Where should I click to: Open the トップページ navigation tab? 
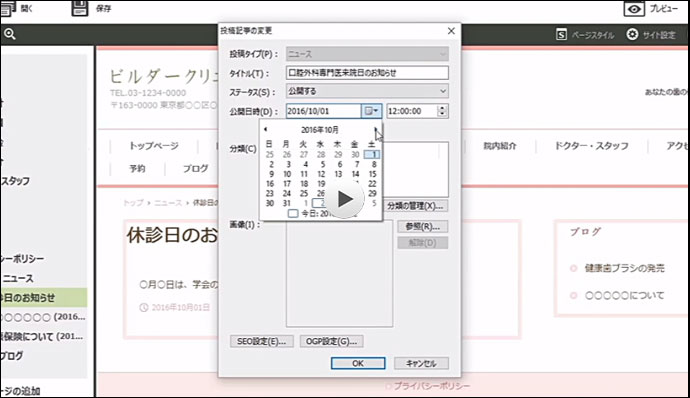[x=154, y=146]
